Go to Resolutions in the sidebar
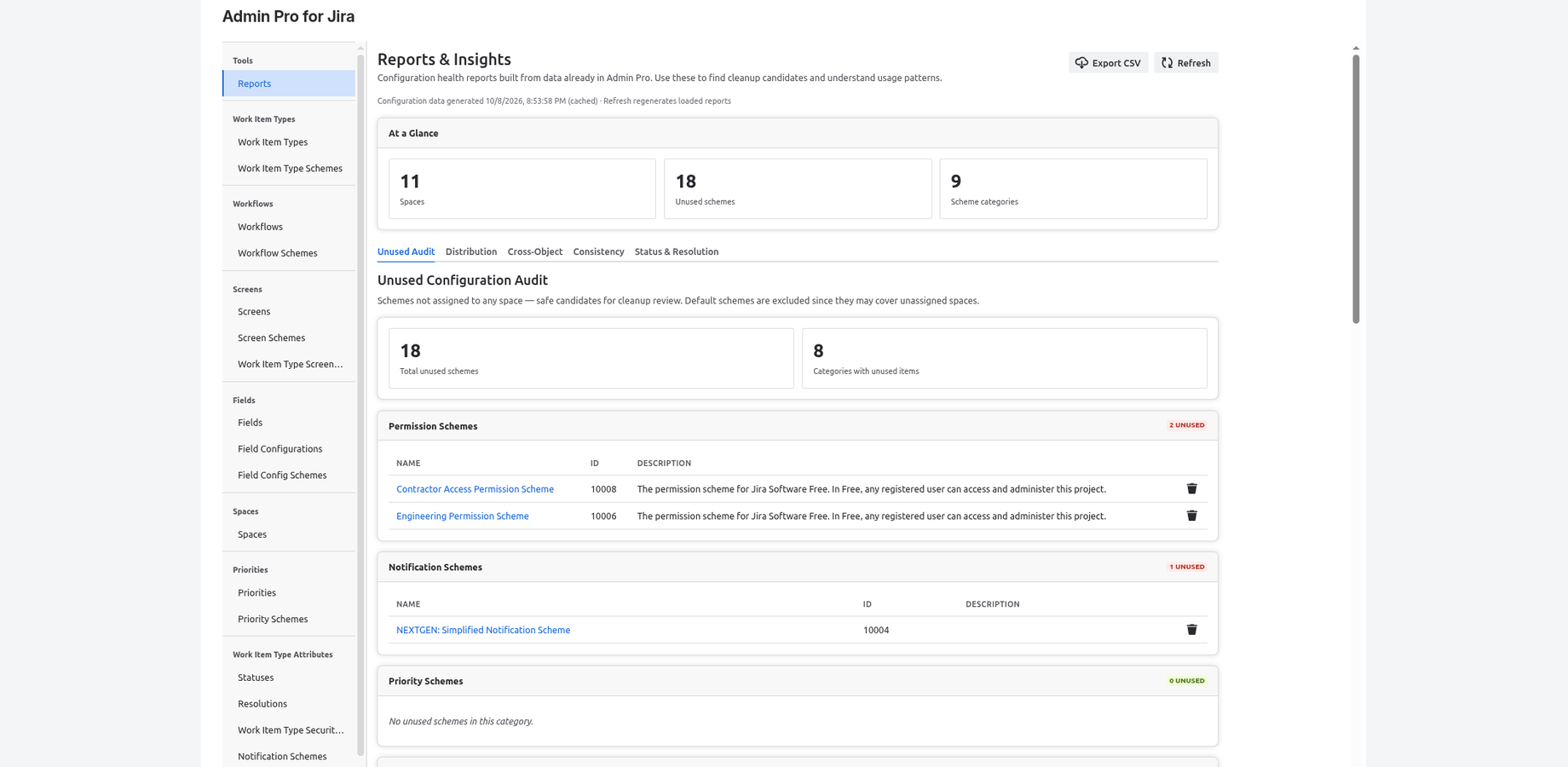Screen dimensions: 1568x767 click(x=290, y=704)
